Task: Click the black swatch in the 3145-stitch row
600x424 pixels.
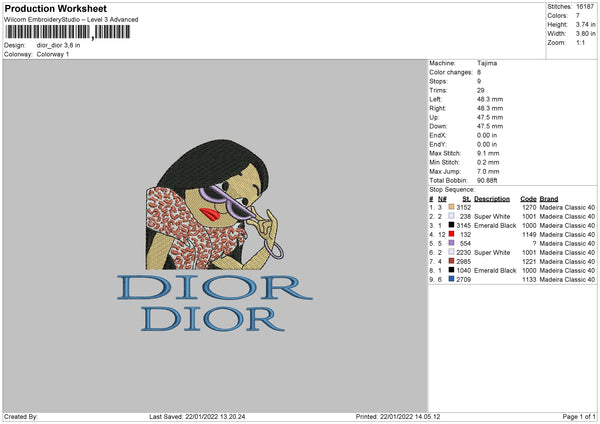Action: pos(451,225)
